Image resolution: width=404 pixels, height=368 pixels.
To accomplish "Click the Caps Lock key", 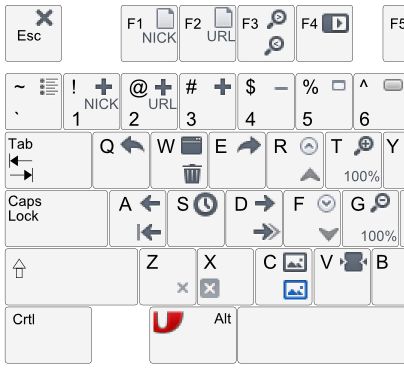I will pos(56,218).
